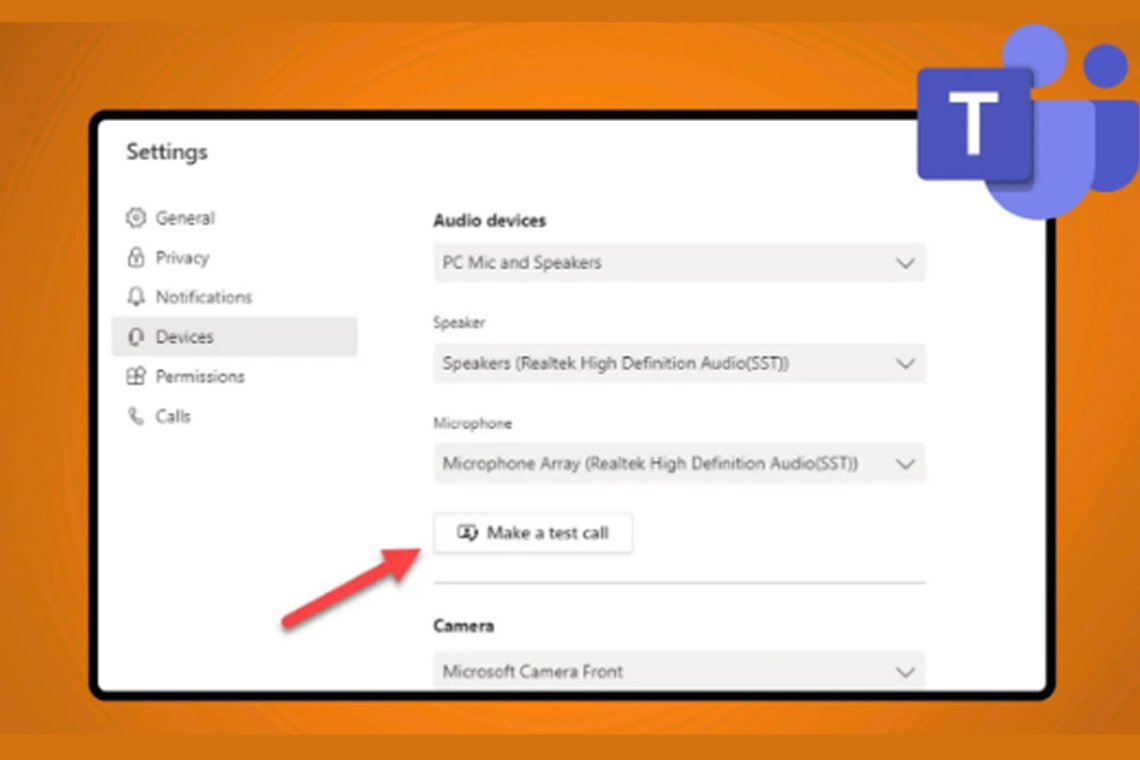Click the test call speaker icon
Viewport: 1140px width, 760px height.
[x=466, y=532]
